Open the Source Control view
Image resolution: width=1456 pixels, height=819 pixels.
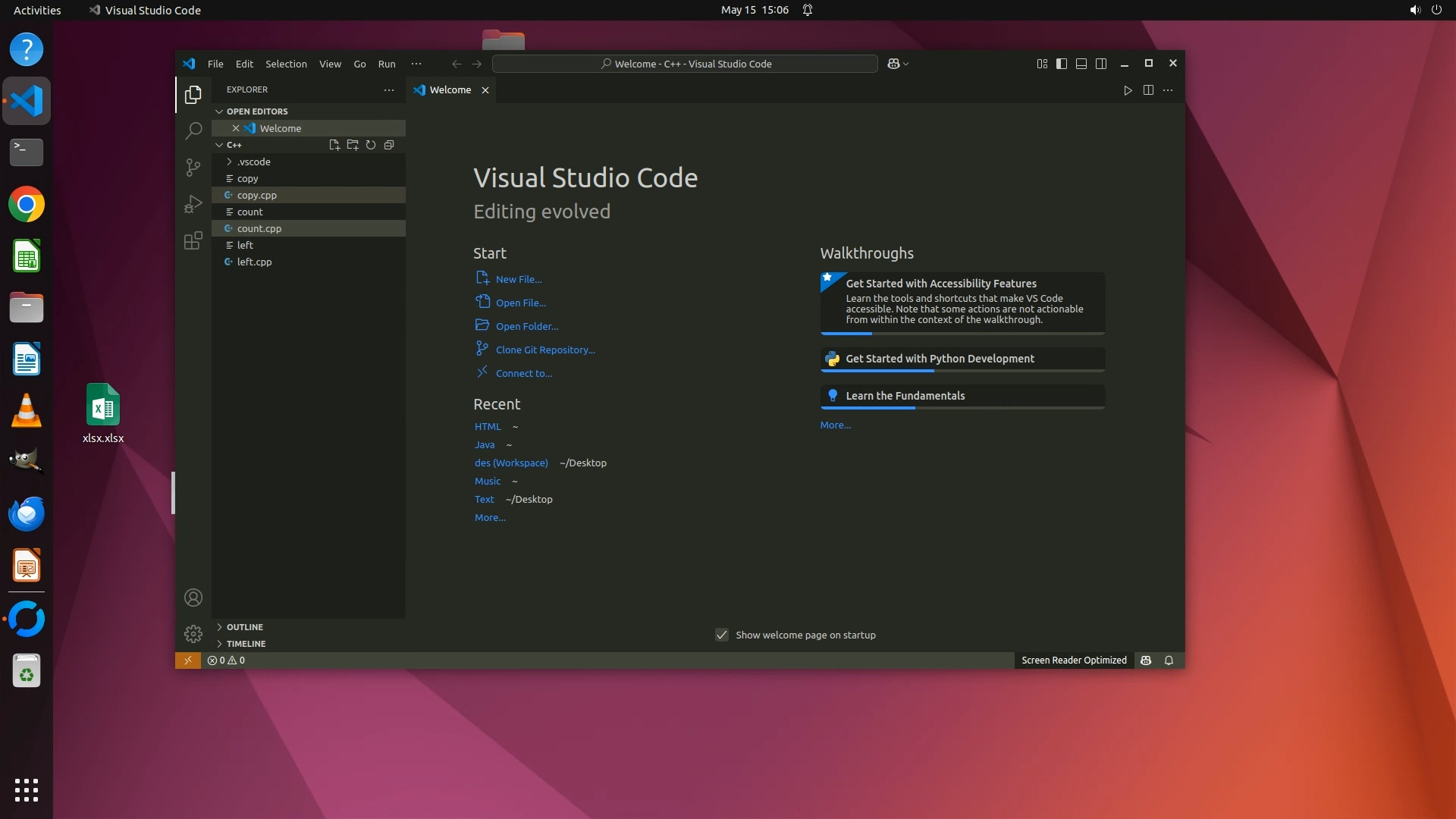[193, 167]
